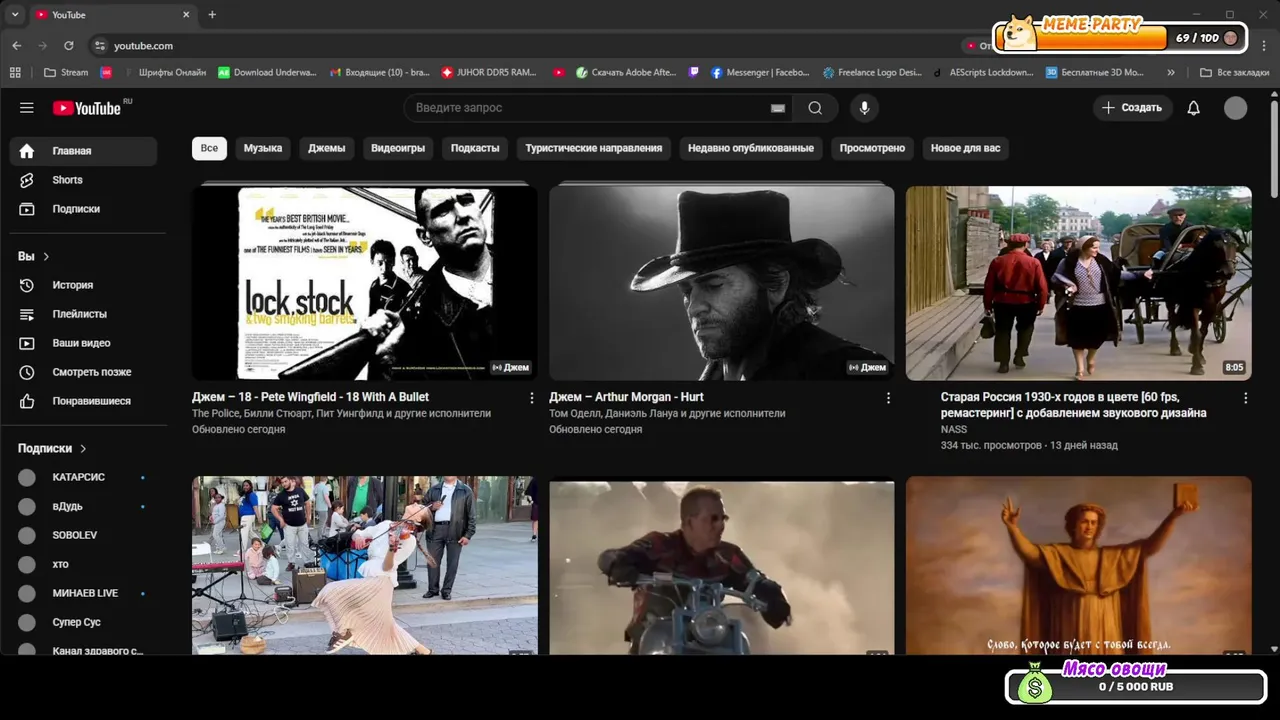Click the page vertical scrollbar
The image size is (1280, 720).
(x=1274, y=148)
